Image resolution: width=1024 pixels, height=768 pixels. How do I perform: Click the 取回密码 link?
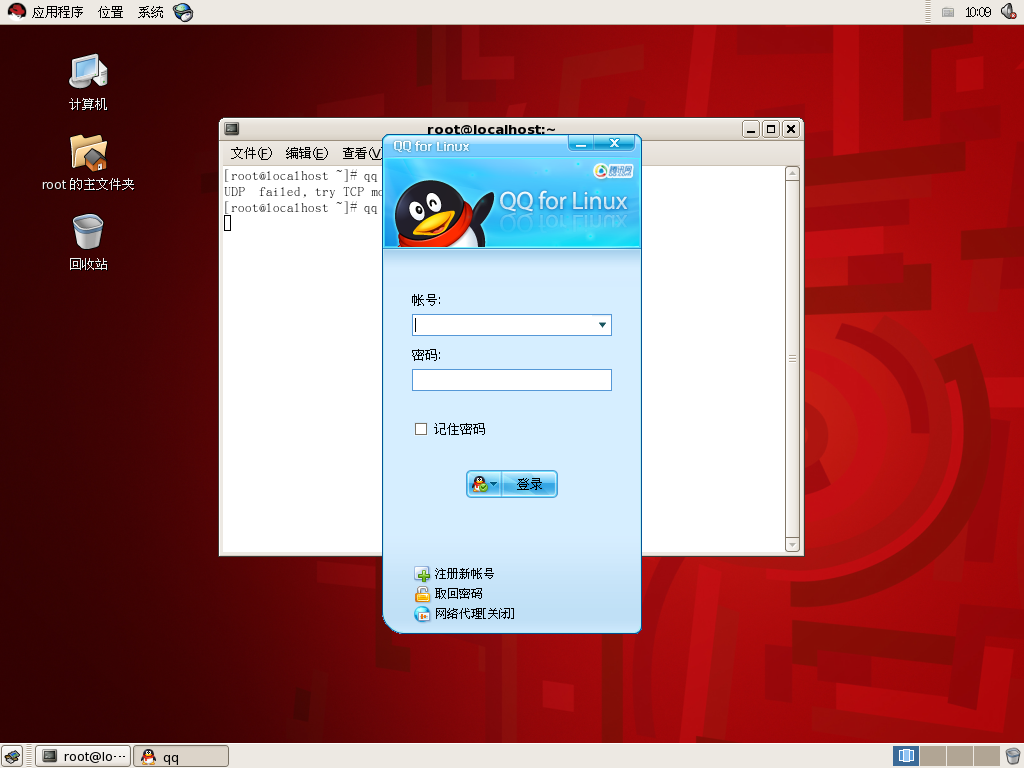click(458, 594)
